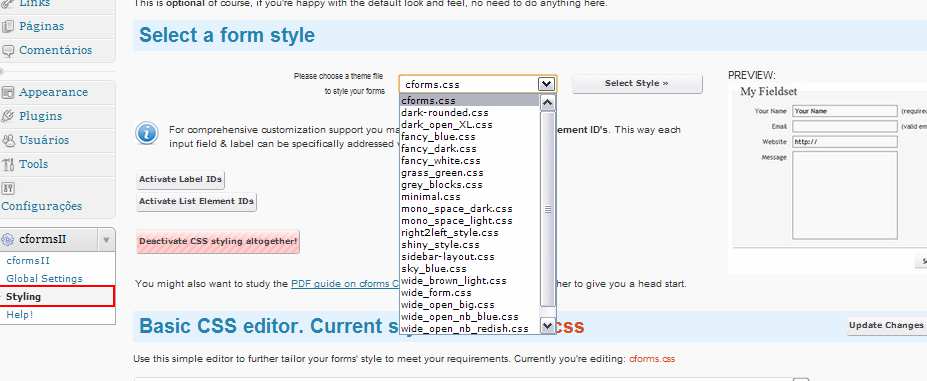
Task: Select mono_space_light.css style option
Action: point(470,221)
